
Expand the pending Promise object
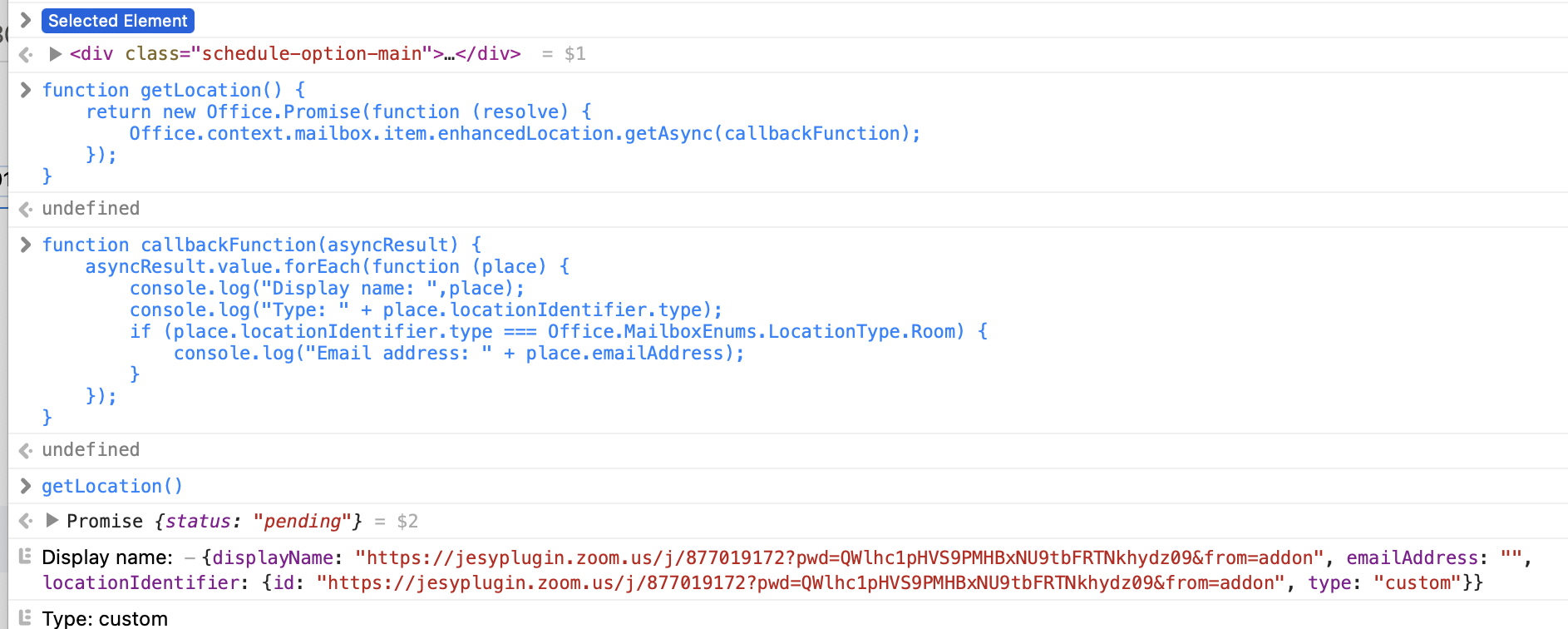(x=54, y=521)
